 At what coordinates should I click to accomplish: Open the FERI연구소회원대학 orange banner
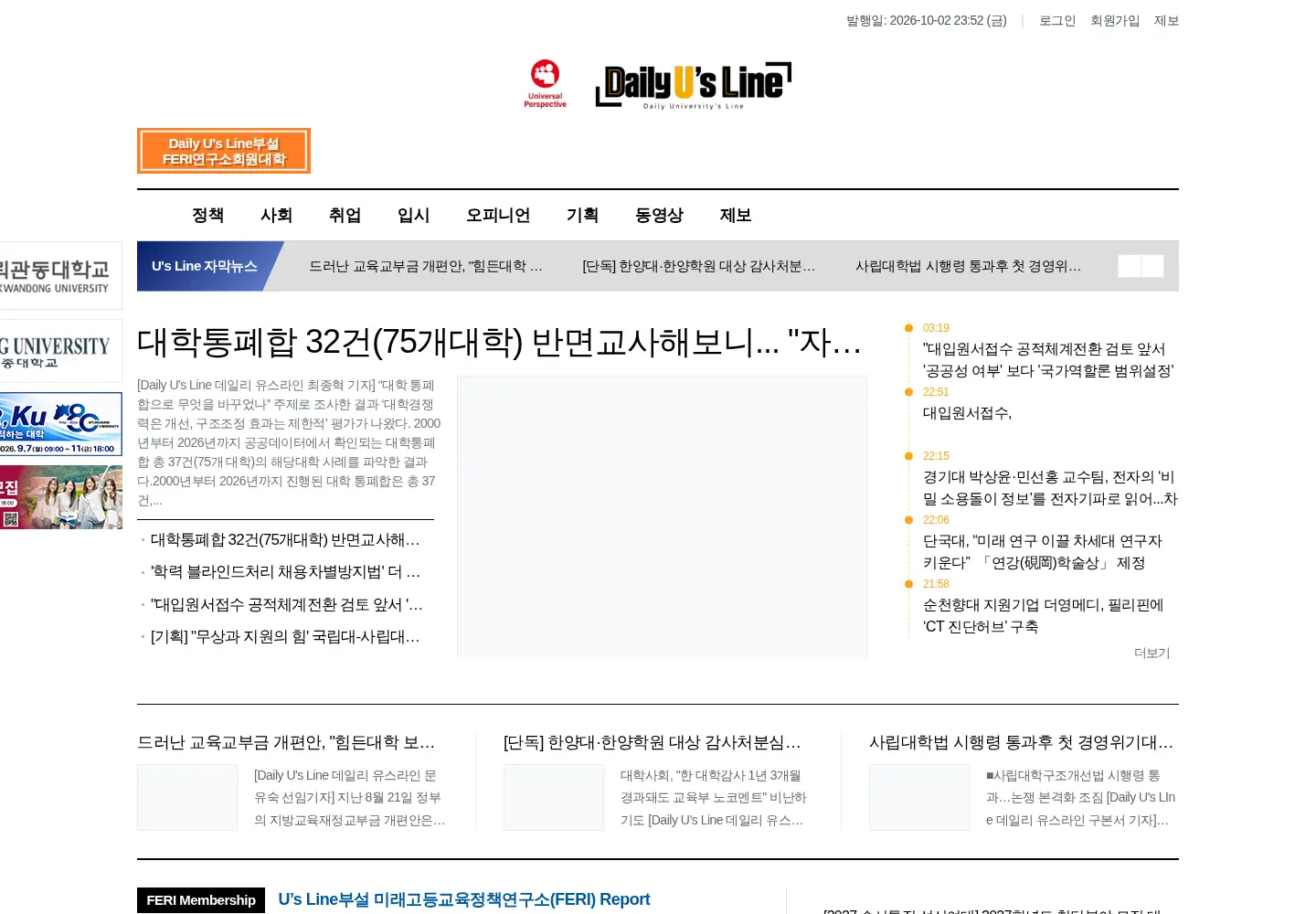(x=224, y=151)
